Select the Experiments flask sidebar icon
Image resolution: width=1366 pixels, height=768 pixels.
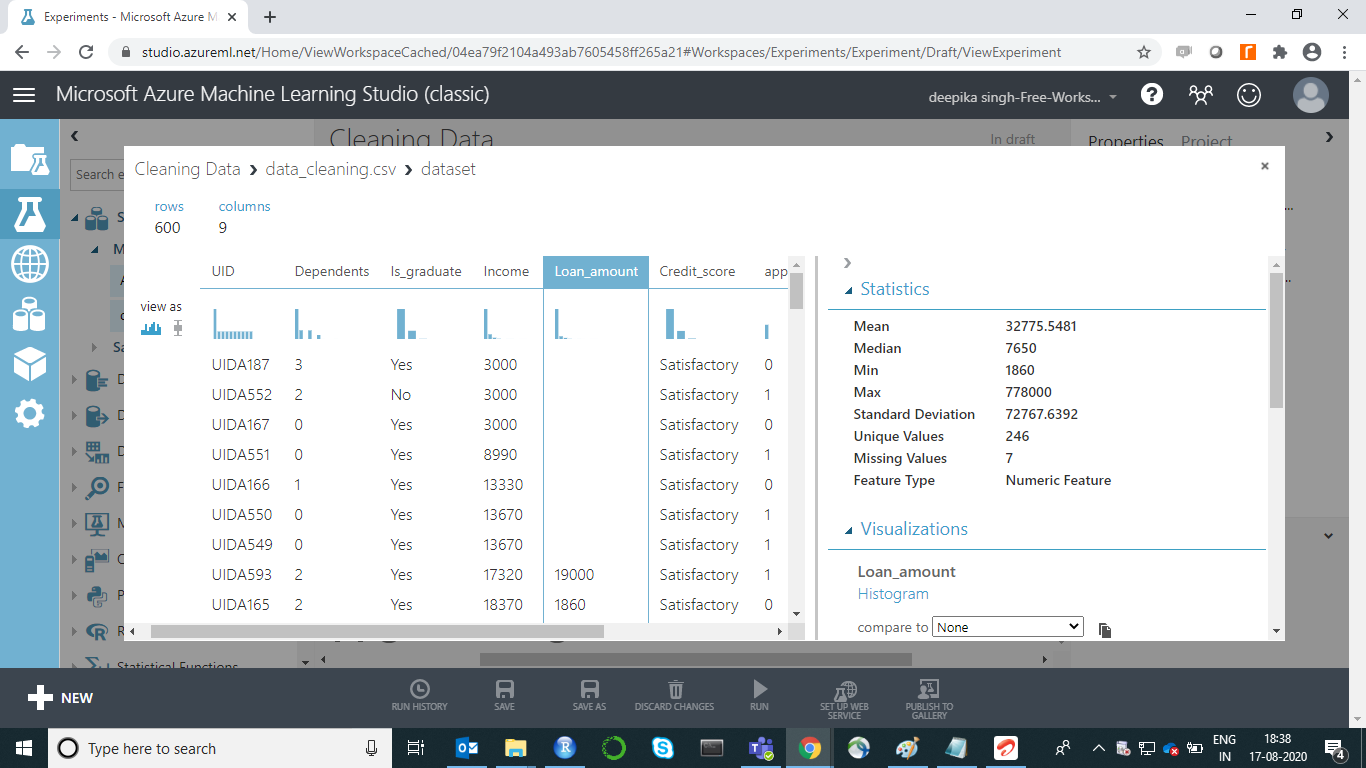[x=29, y=213]
